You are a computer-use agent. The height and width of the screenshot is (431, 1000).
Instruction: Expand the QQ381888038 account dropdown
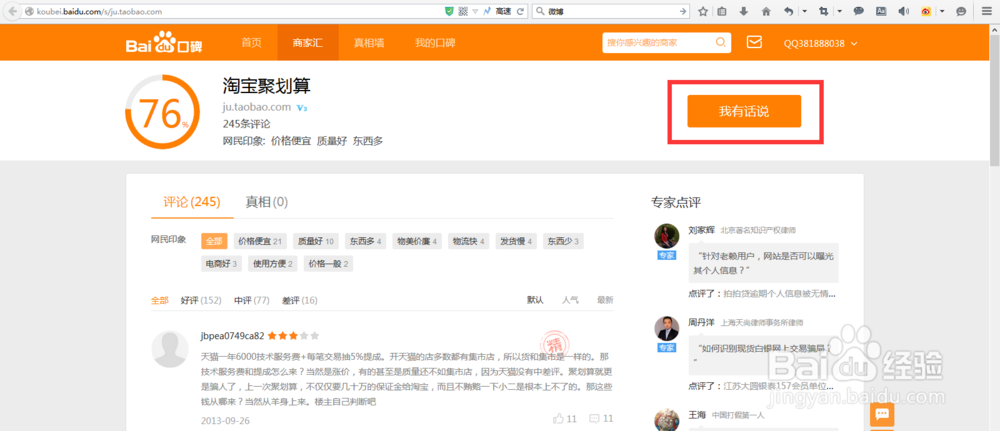point(854,43)
